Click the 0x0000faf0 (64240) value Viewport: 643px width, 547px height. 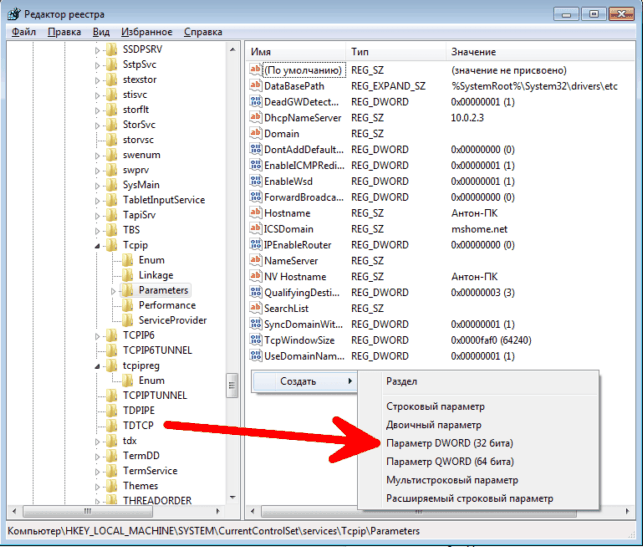(x=491, y=340)
